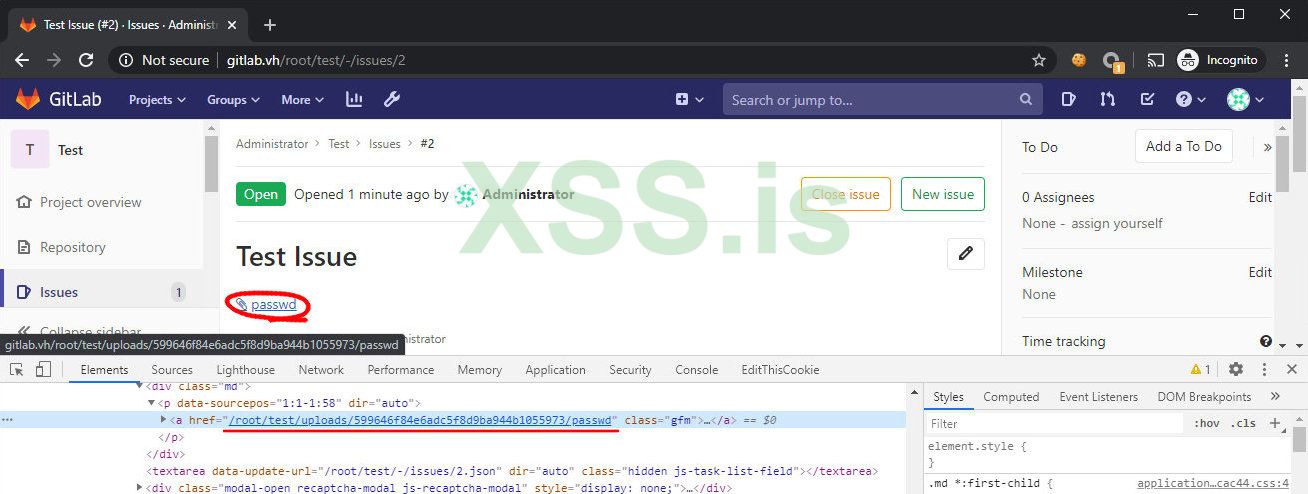Image resolution: width=1308 pixels, height=494 pixels.
Task: Click the DevTools warning count badge
Action: pyautogui.click(x=1200, y=370)
